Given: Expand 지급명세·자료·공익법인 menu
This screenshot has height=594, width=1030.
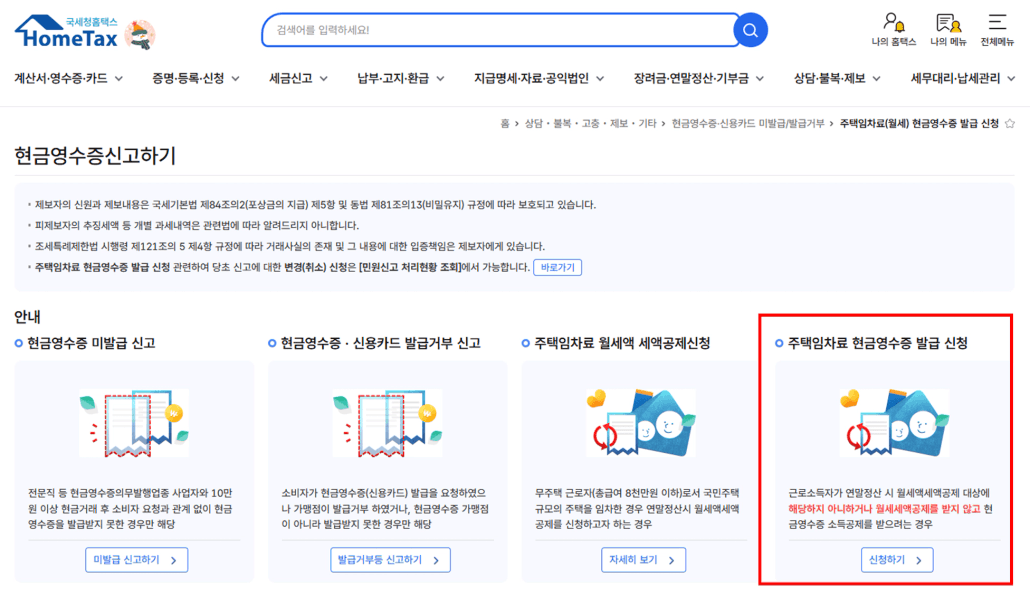Looking at the screenshot, I should [539, 78].
